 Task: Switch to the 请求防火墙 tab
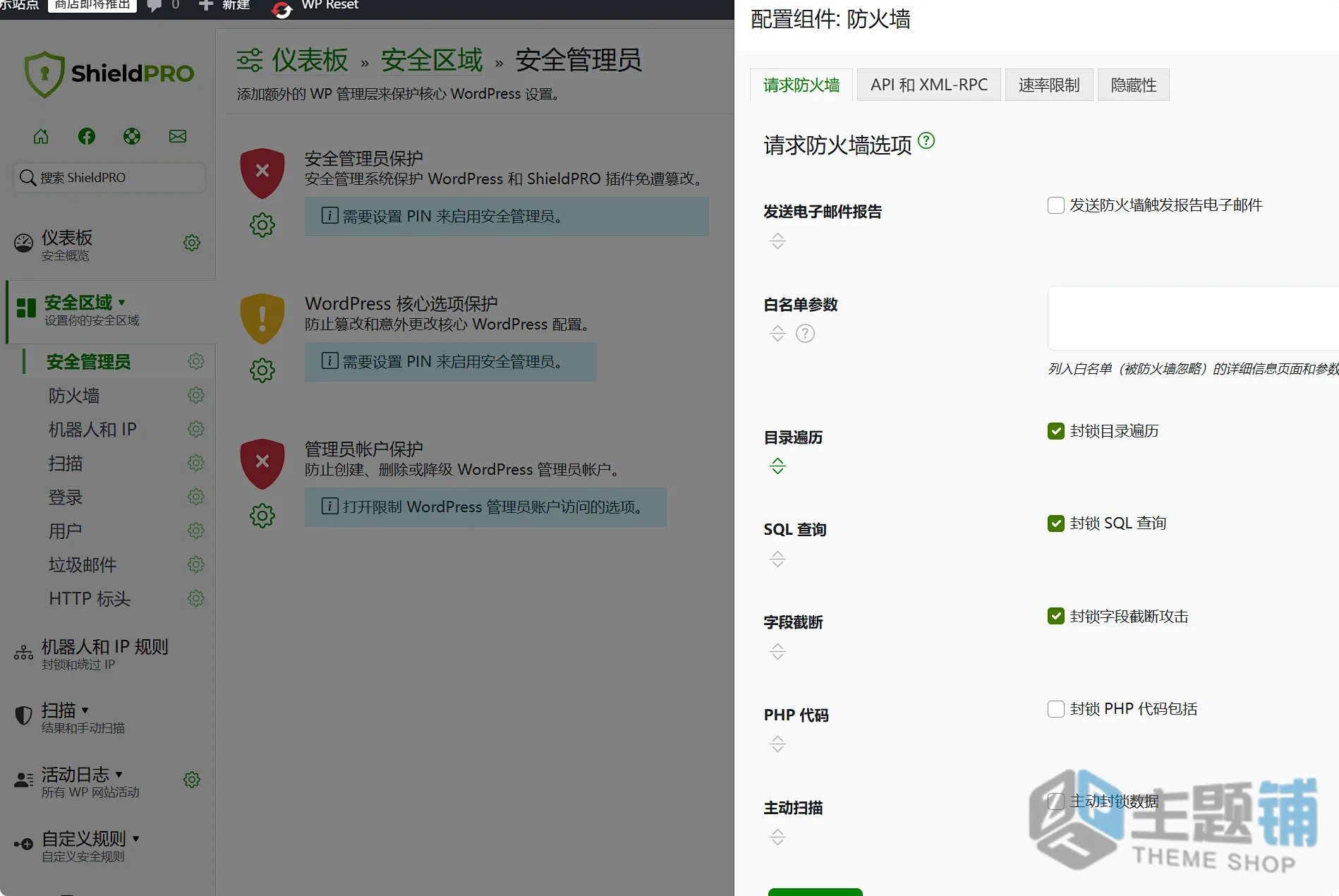coord(801,85)
